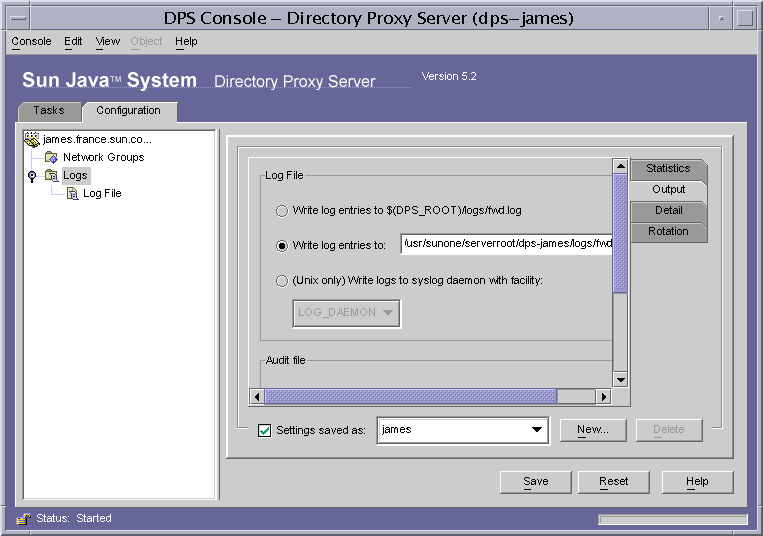Click the horizontal scrollbar right arrow
The image size is (763, 536).
click(x=603, y=397)
